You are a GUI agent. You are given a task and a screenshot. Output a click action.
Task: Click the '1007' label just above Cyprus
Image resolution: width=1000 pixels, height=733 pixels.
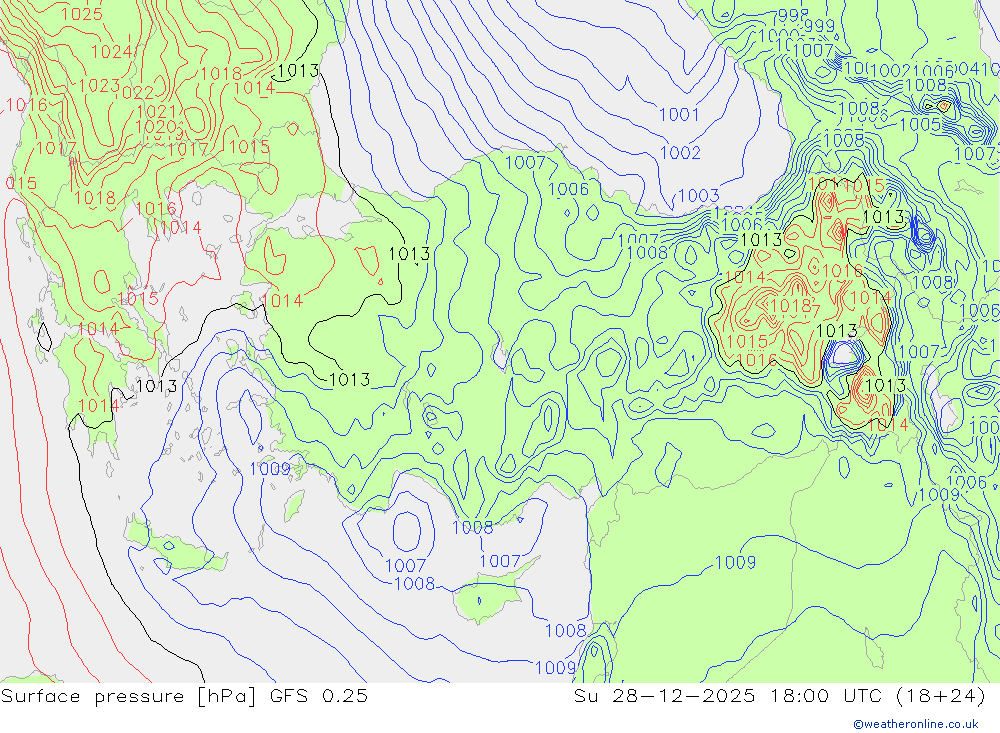500,561
